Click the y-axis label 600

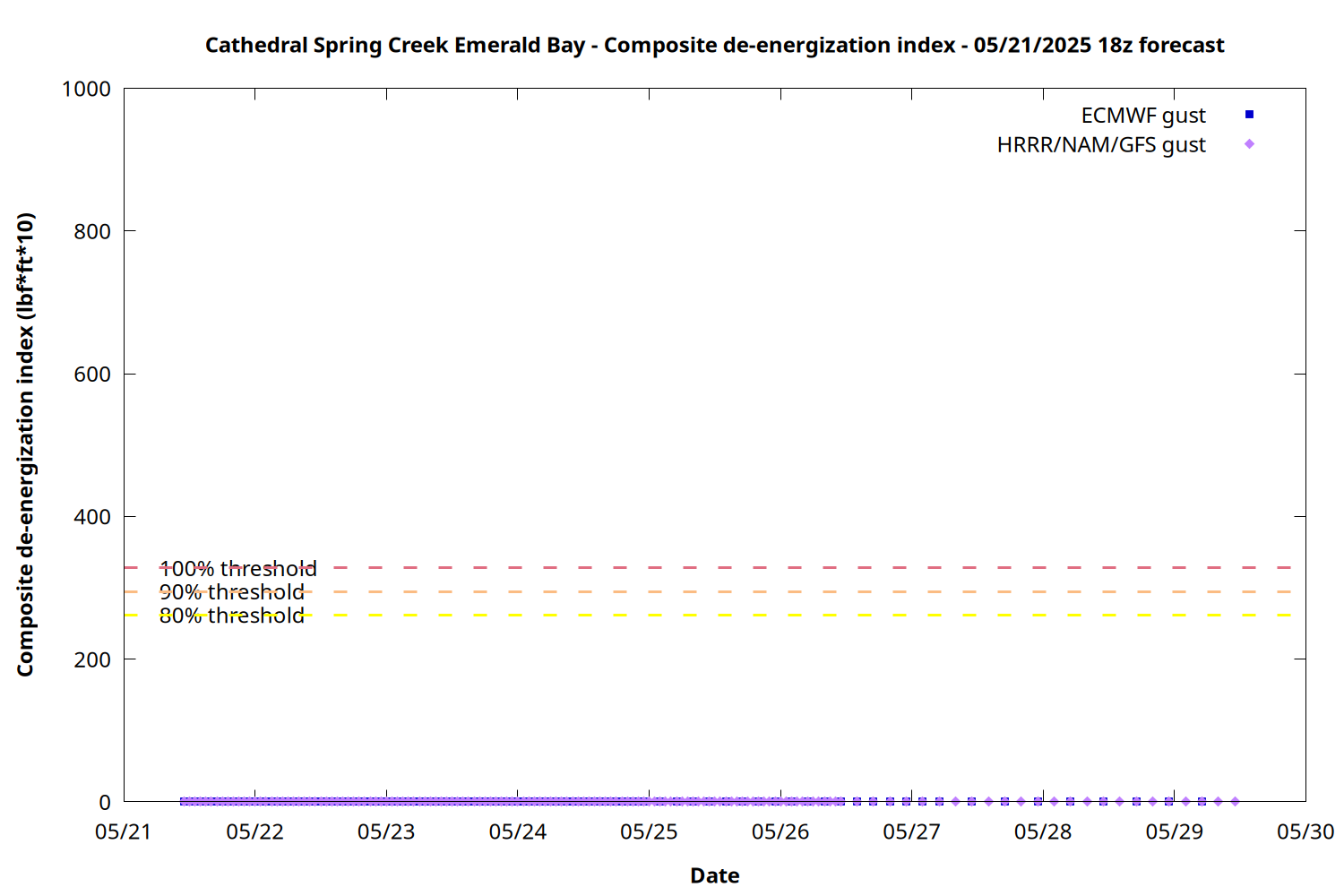pos(92,375)
